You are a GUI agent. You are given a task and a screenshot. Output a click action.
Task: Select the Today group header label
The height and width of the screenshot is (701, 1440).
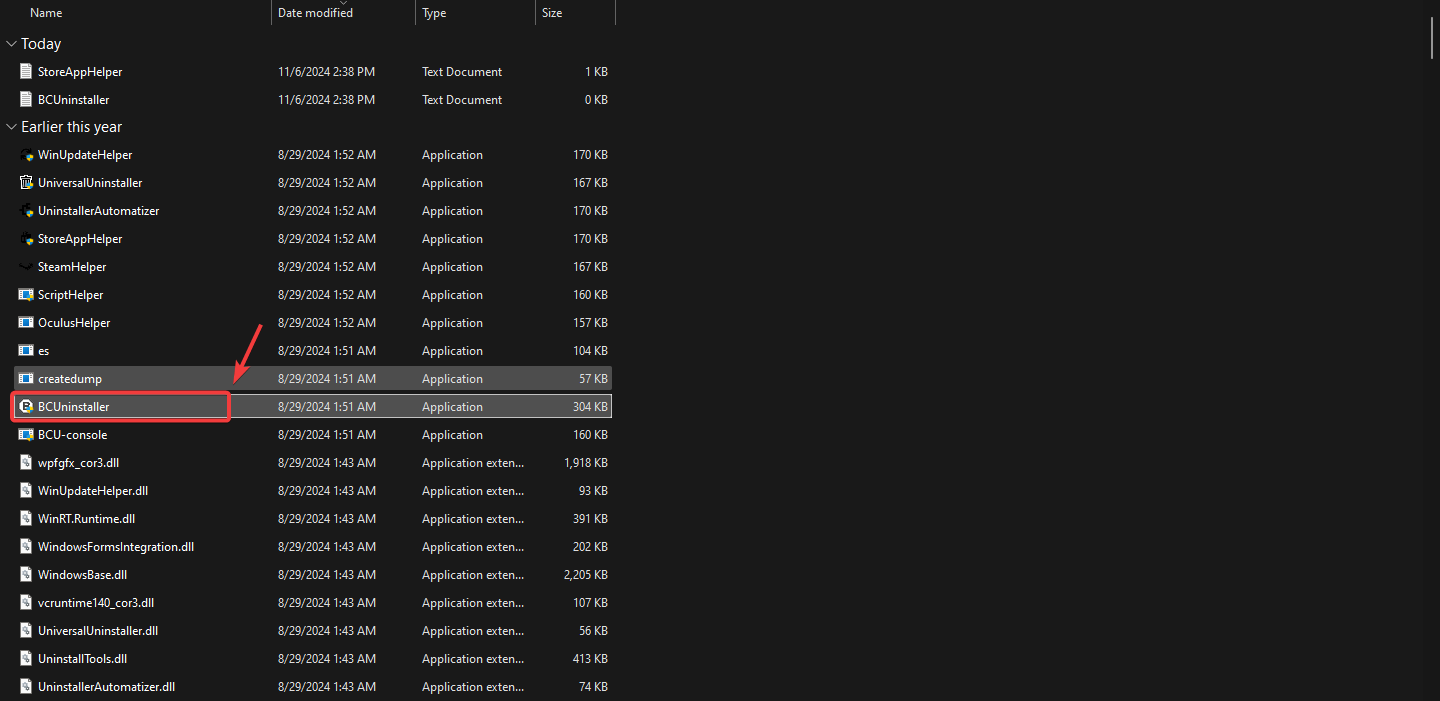click(41, 44)
